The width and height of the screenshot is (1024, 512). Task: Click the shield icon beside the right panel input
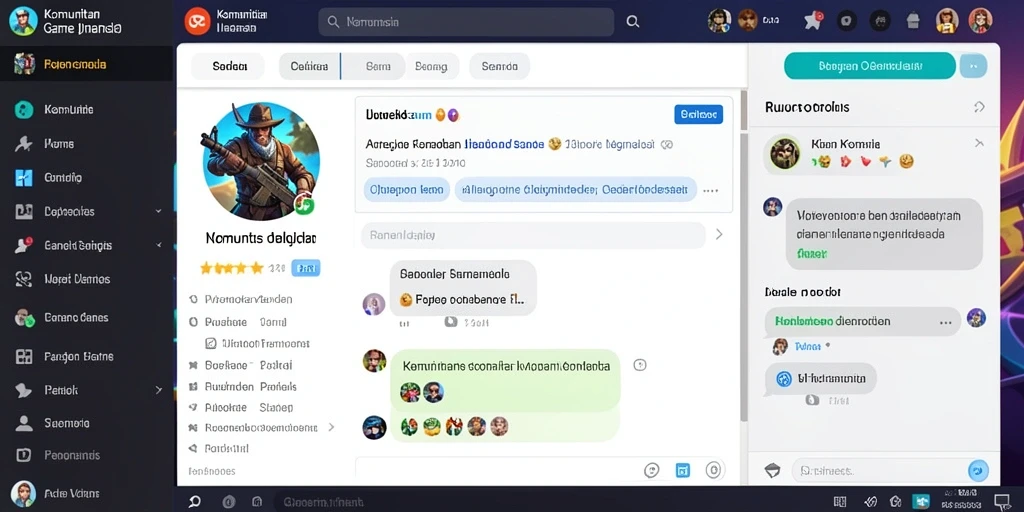773,470
